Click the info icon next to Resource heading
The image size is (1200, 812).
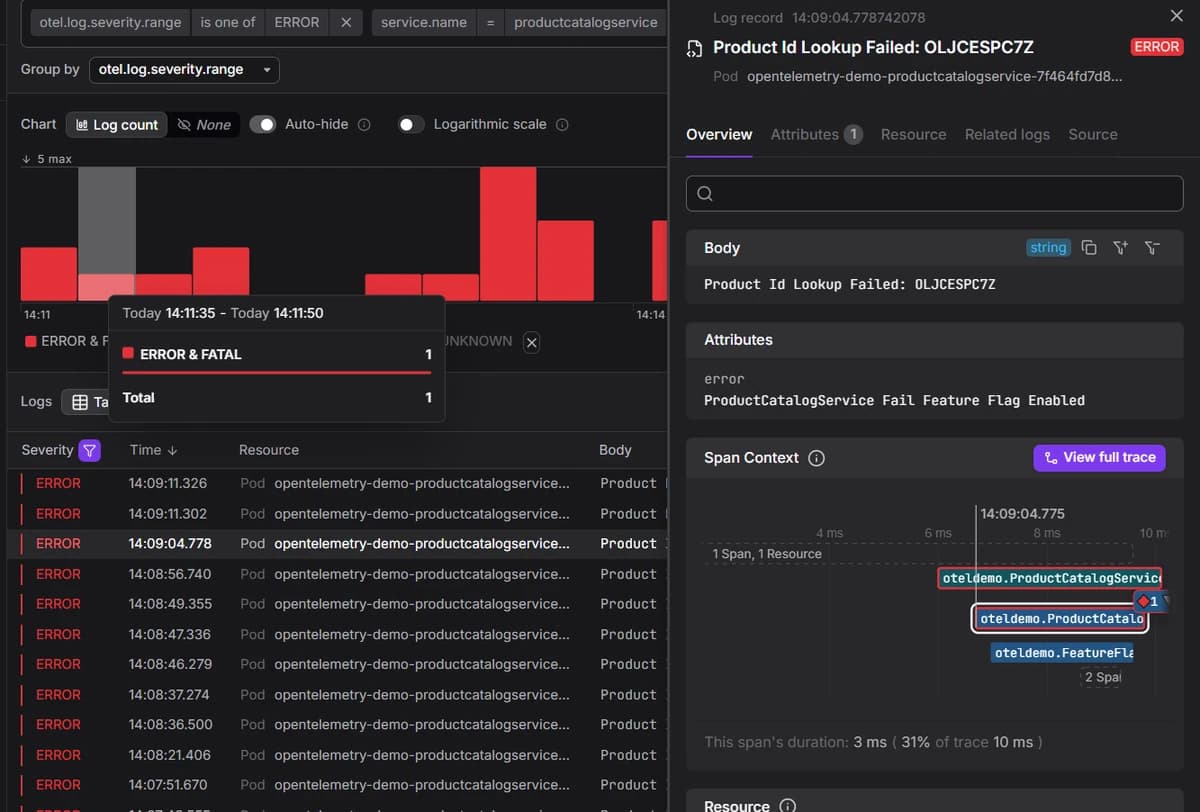(787, 805)
